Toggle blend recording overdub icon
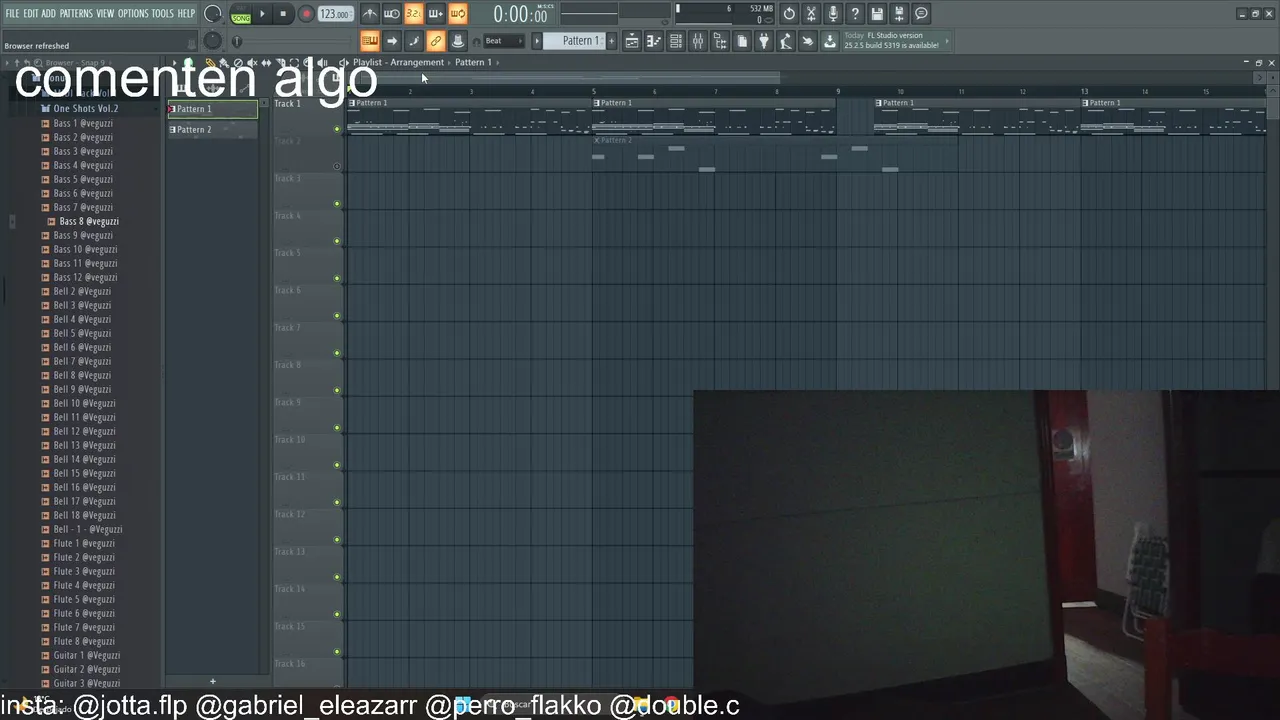 435,14
